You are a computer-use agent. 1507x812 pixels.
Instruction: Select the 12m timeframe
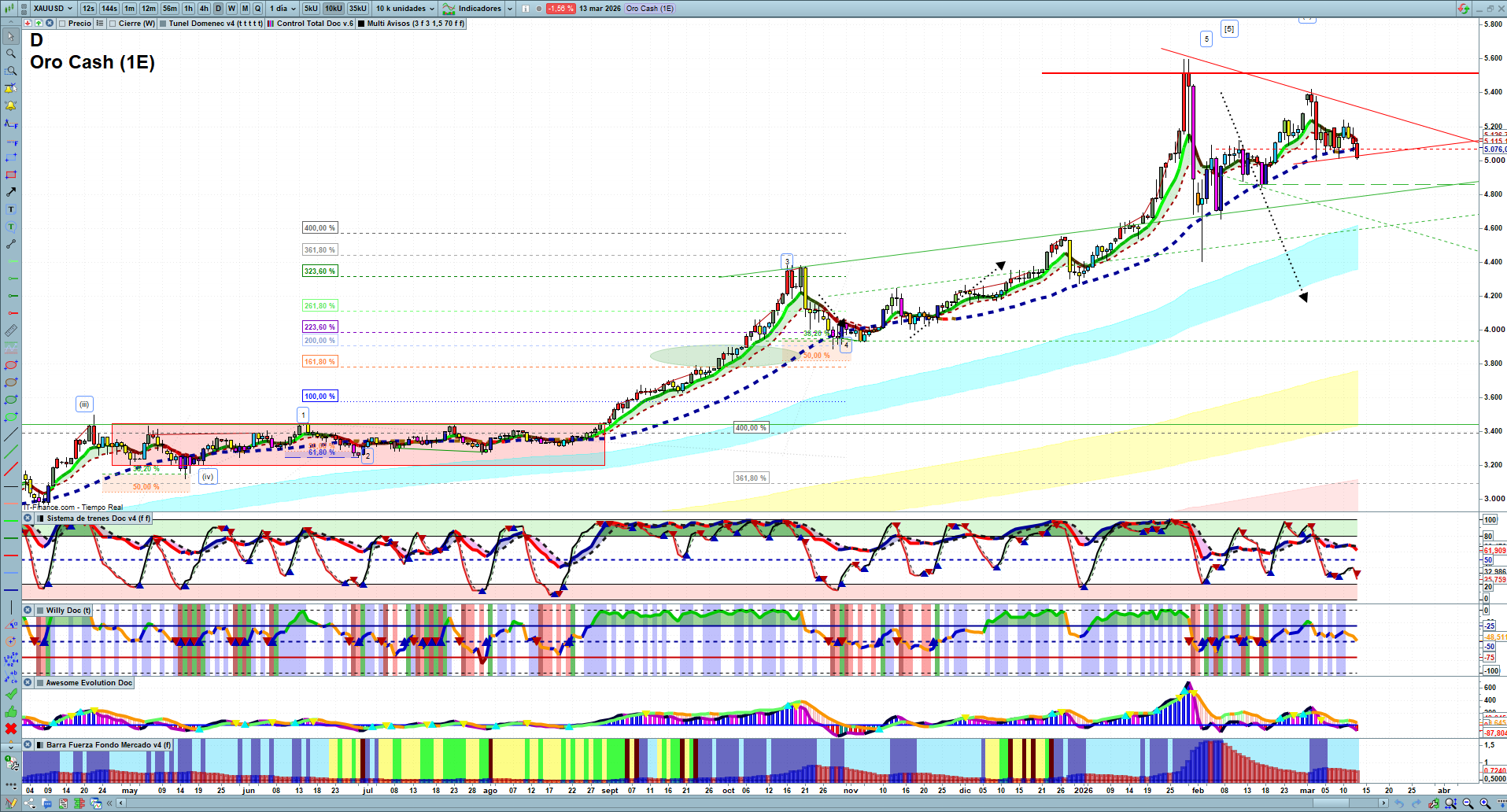pyautogui.click(x=149, y=9)
